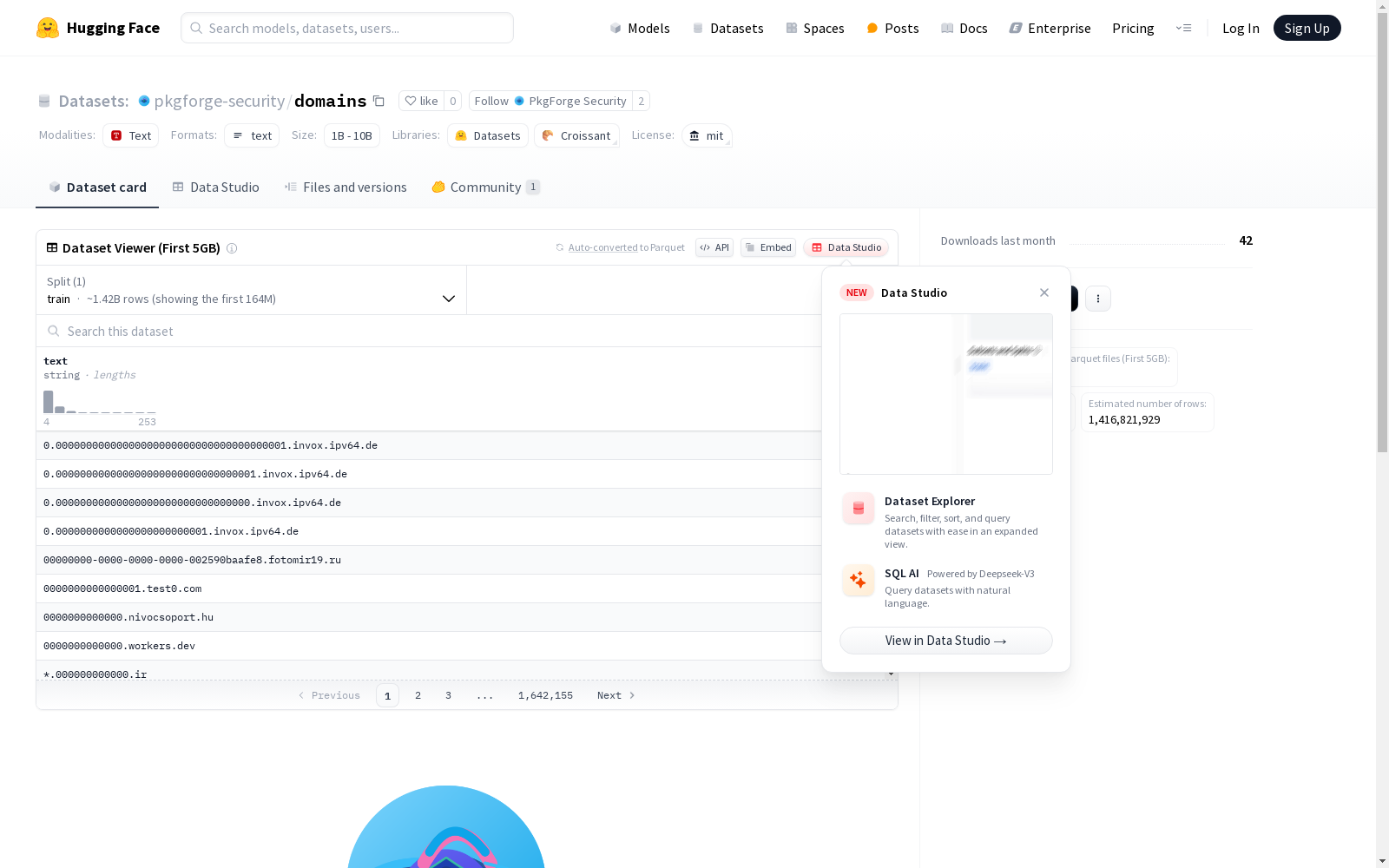Filter by the 1B - 10B size tag
The image size is (1389, 868).
352,135
